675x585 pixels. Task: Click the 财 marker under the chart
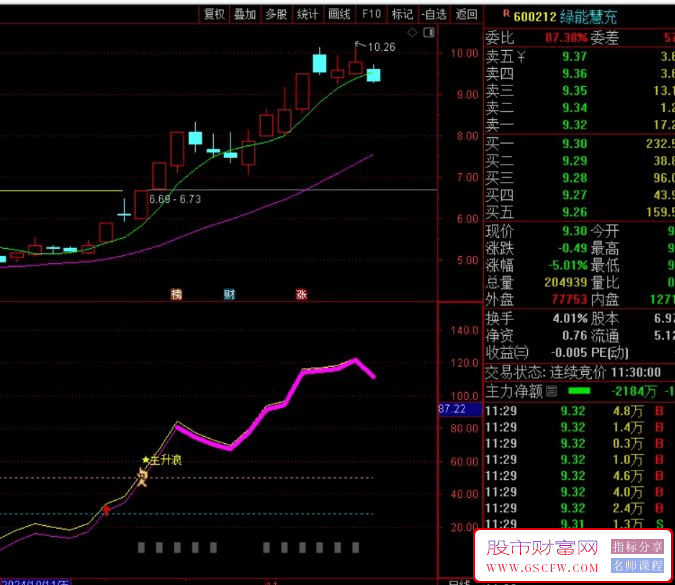point(229,294)
